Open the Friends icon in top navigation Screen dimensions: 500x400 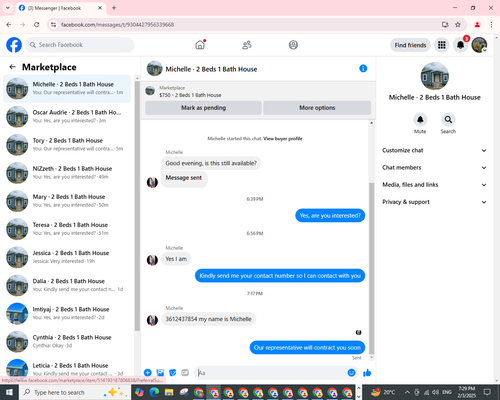point(247,45)
